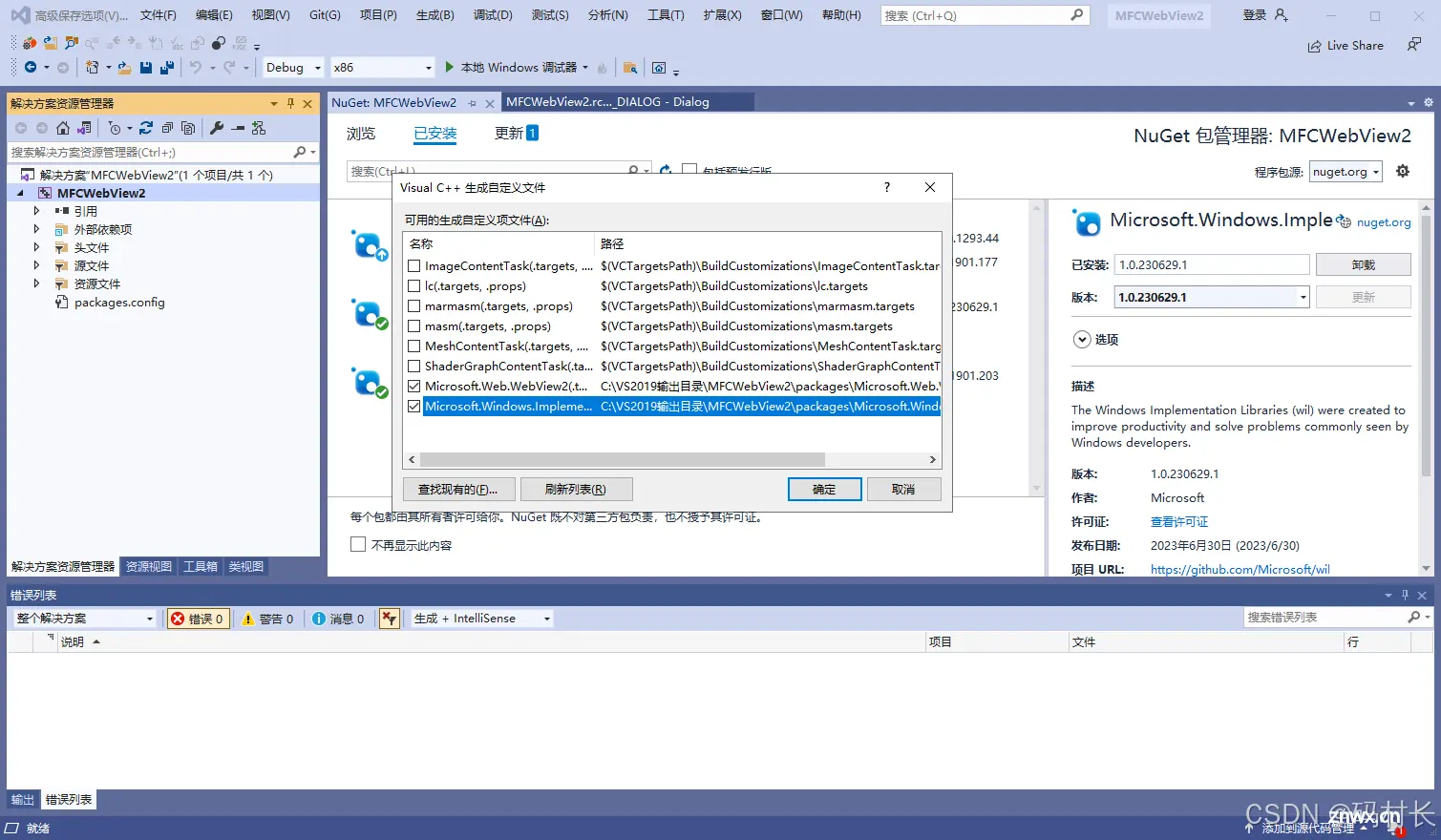Check the marmasm(.targets, .props) checkbox
This screenshot has width=1441, height=840.
(413, 306)
